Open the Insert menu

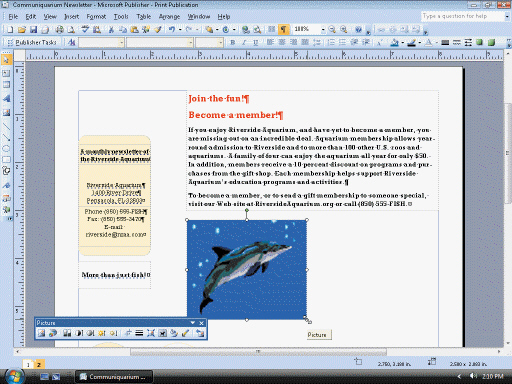pos(71,17)
